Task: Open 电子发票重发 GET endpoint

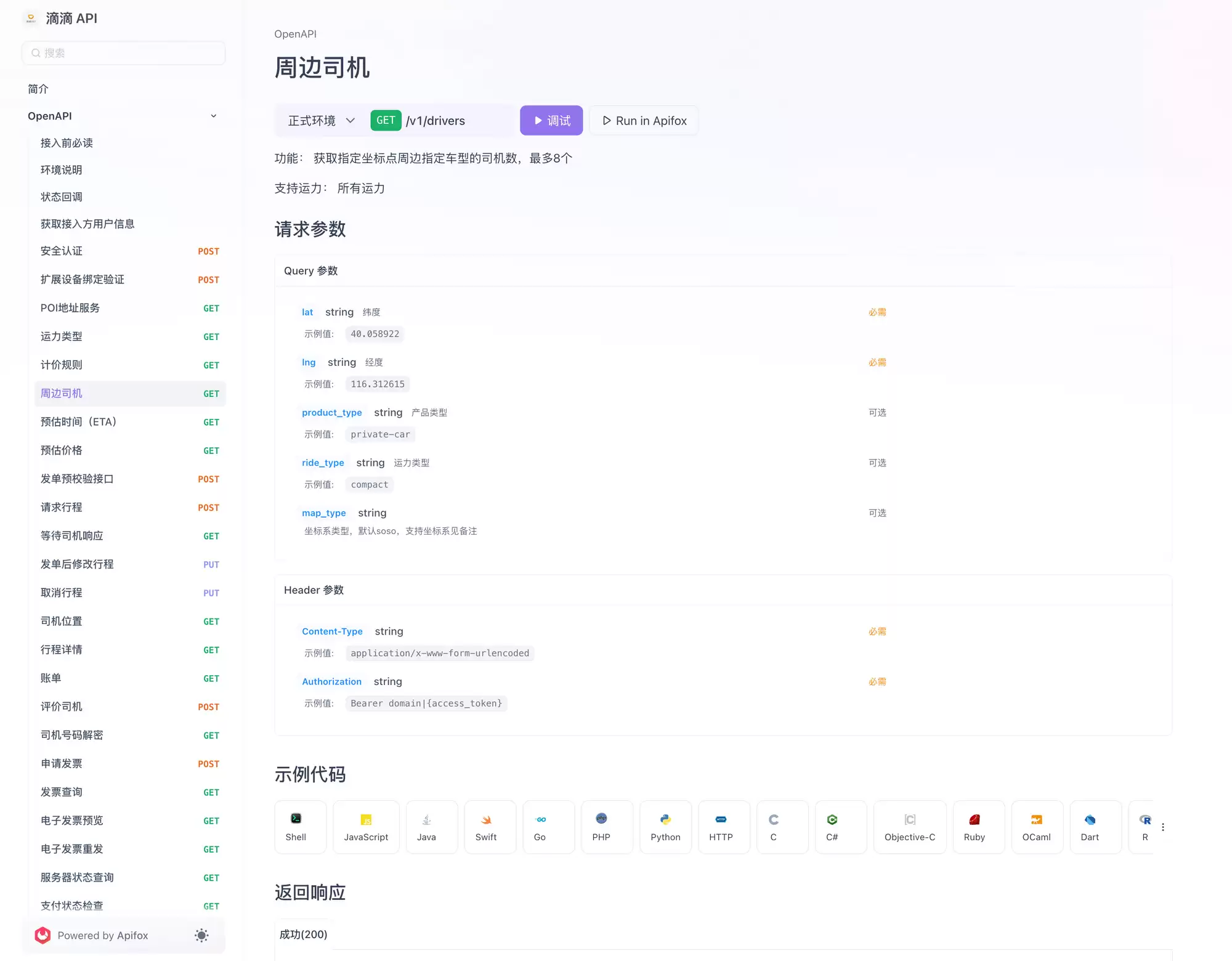Action: pyautogui.click(x=130, y=849)
